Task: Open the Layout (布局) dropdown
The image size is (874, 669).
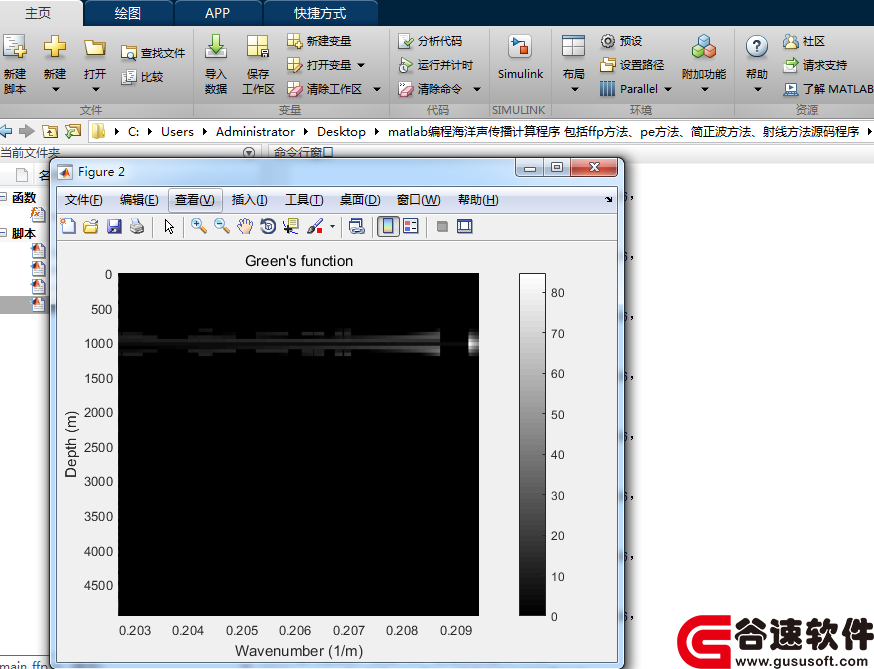Action: click(x=574, y=89)
